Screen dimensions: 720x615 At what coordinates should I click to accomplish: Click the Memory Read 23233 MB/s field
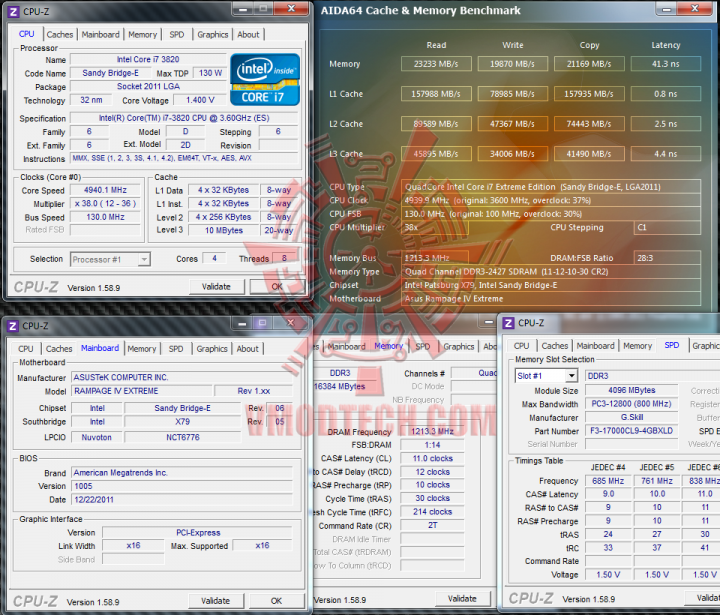coord(436,64)
